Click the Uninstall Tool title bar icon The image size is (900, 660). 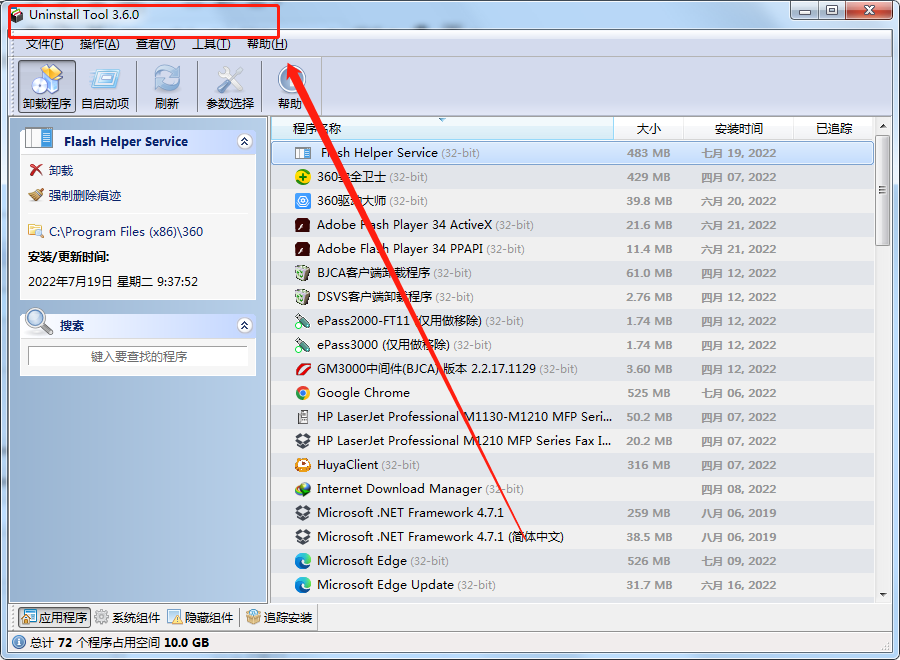coord(17,15)
